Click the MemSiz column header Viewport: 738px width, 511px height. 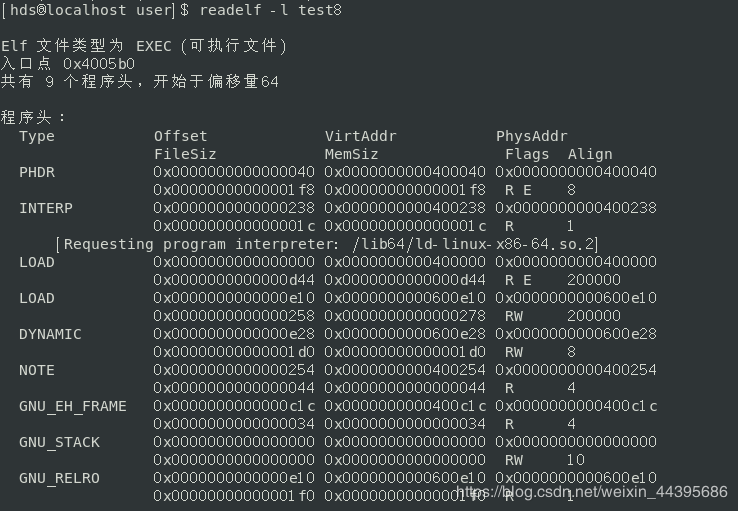click(352, 154)
